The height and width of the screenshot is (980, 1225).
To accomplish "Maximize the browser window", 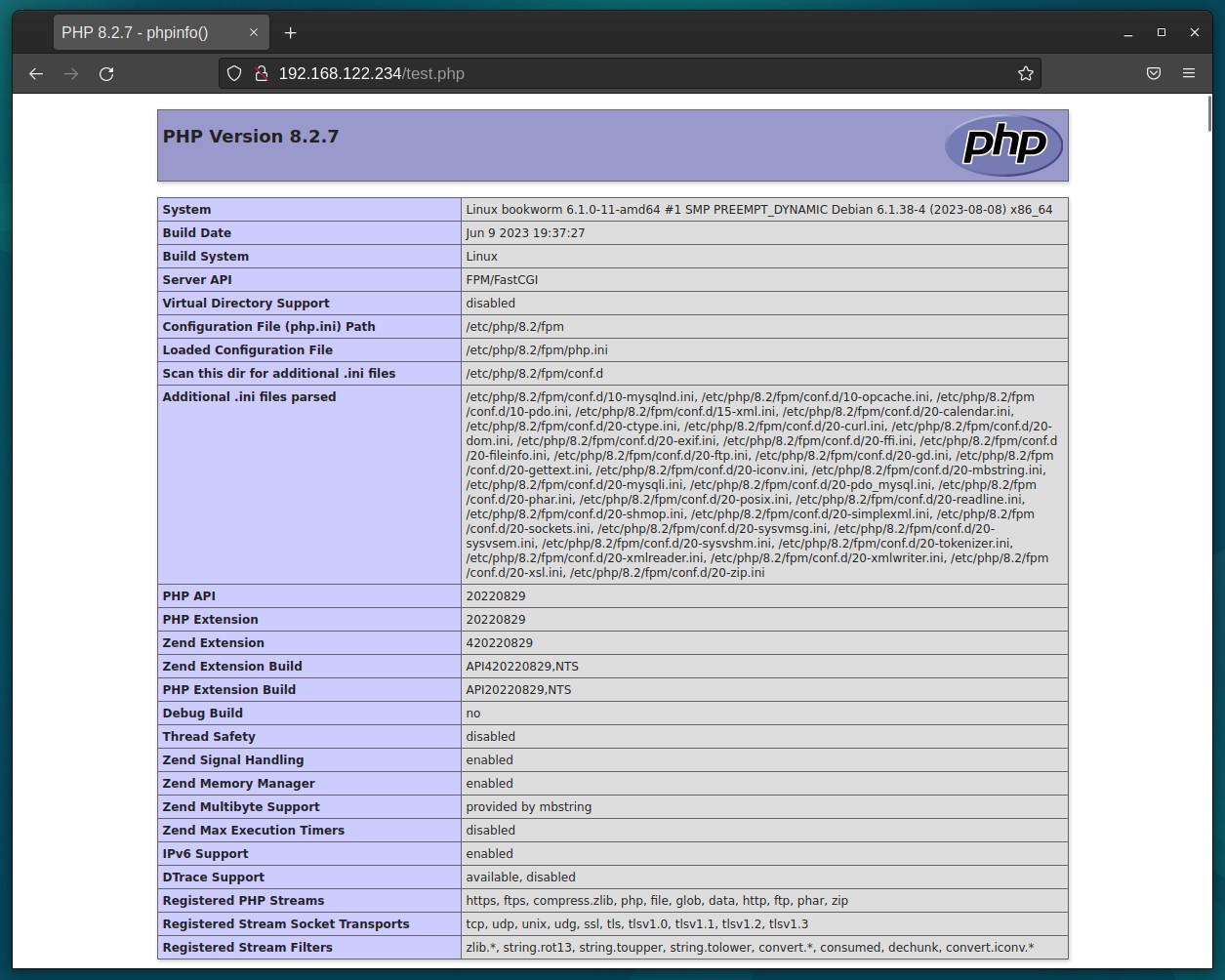I will [x=1162, y=32].
